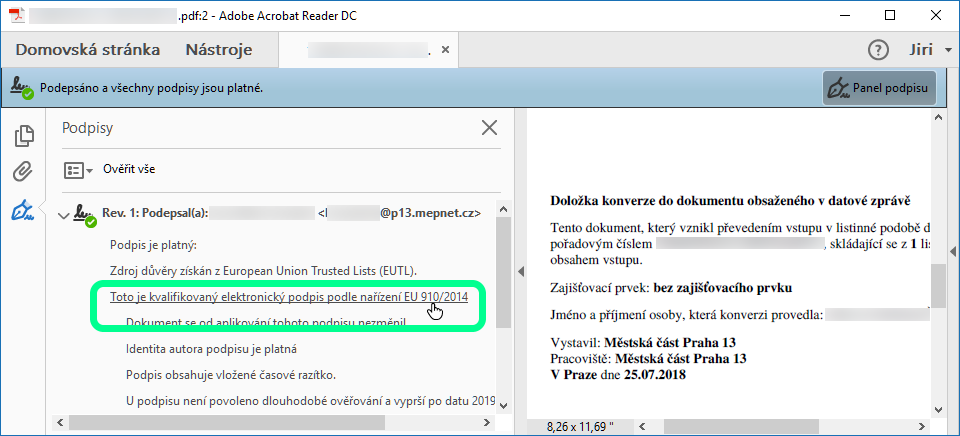Select the signatures pen sidebar icon
960x436 pixels.
24,210
